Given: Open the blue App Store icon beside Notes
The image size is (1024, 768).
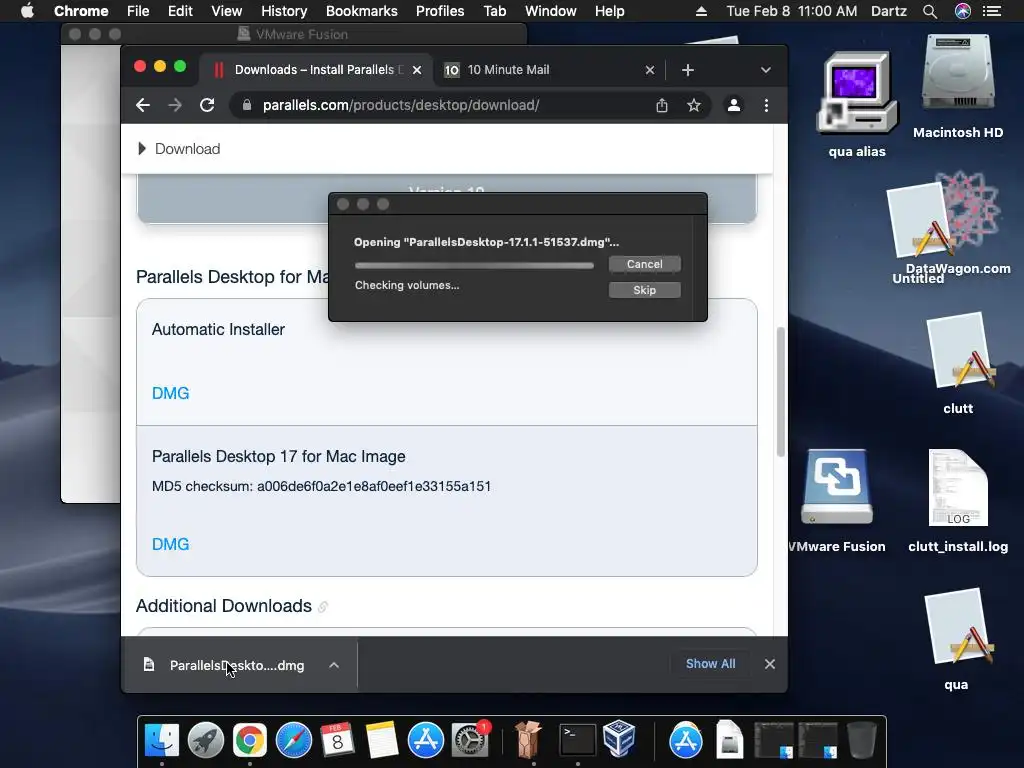Looking at the screenshot, I should point(426,741).
